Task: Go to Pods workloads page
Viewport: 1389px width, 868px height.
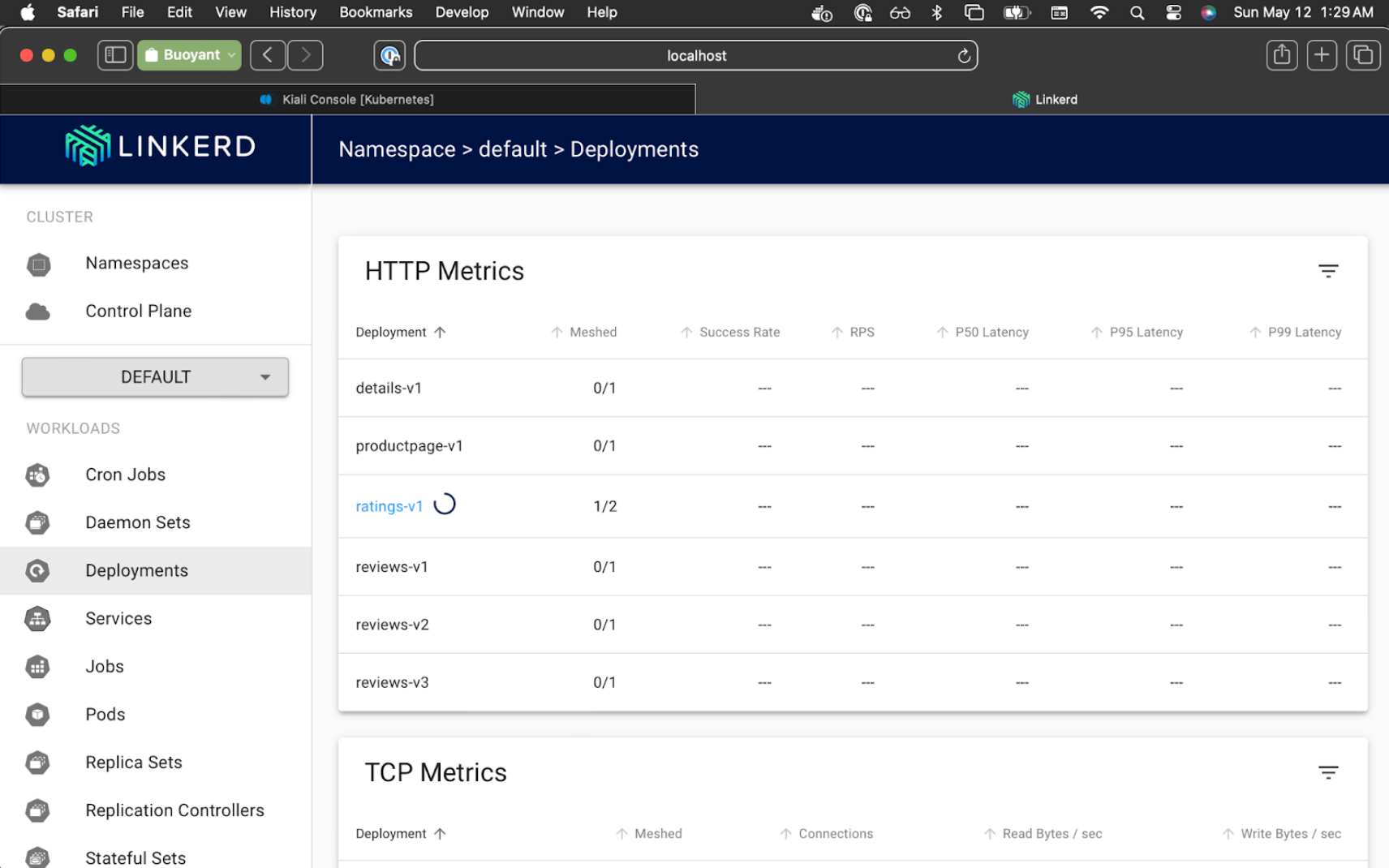Action: [105, 715]
